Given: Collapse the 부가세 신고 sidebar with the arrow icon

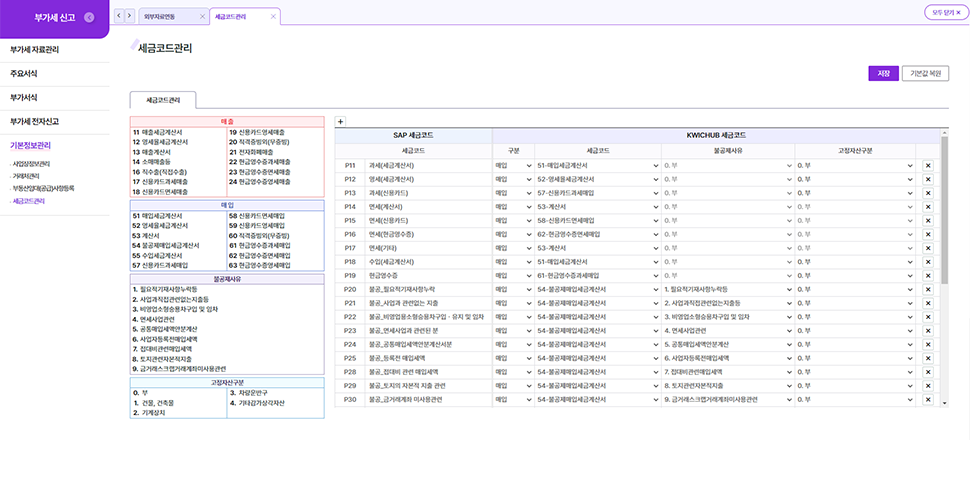Looking at the screenshot, I should 89,17.
